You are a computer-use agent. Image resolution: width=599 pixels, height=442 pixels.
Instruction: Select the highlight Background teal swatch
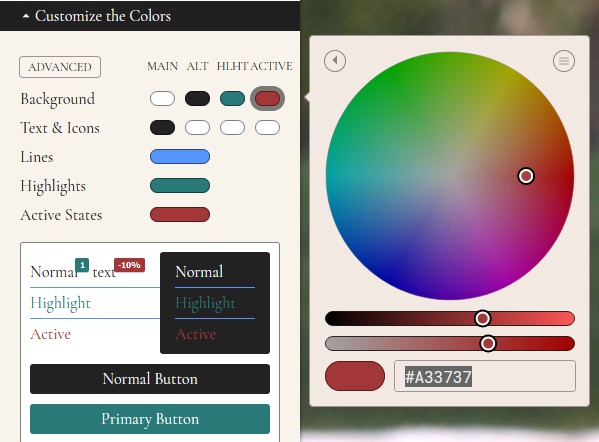point(232,99)
